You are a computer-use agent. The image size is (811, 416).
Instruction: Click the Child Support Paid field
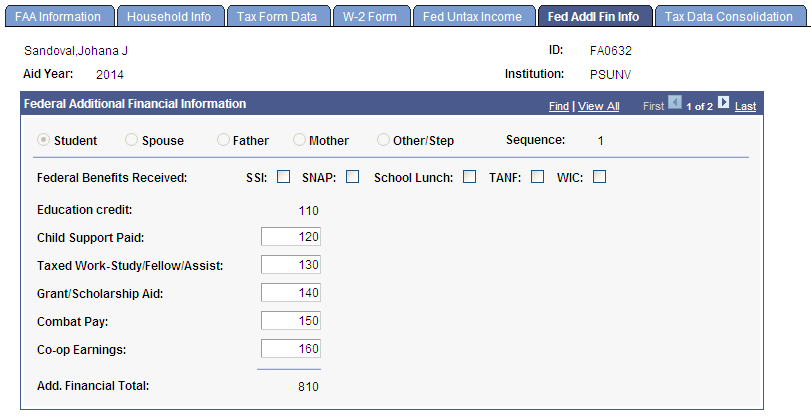pyautogui.click(x=291, y=237)
